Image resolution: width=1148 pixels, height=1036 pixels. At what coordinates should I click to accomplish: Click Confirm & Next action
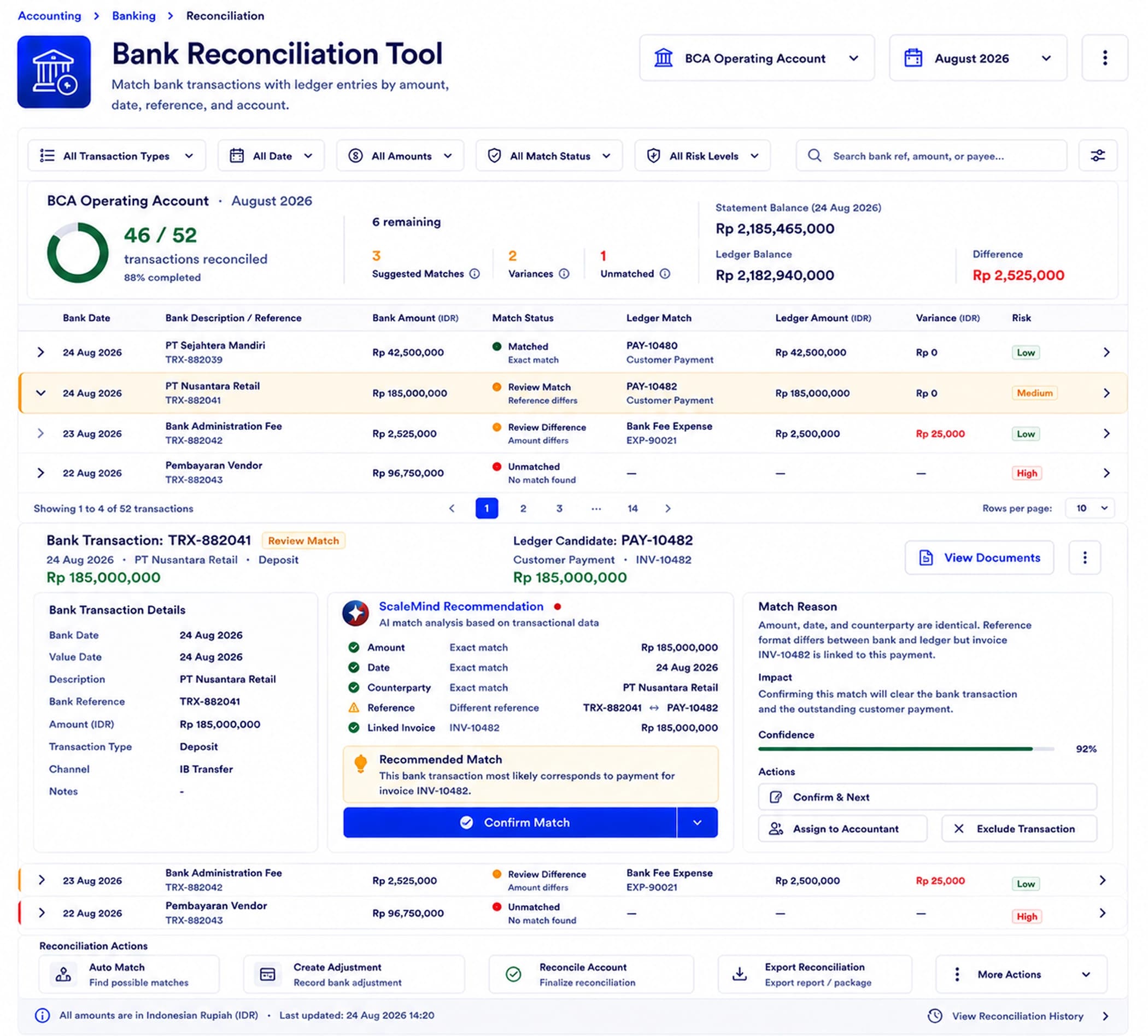tap(927, 797)
